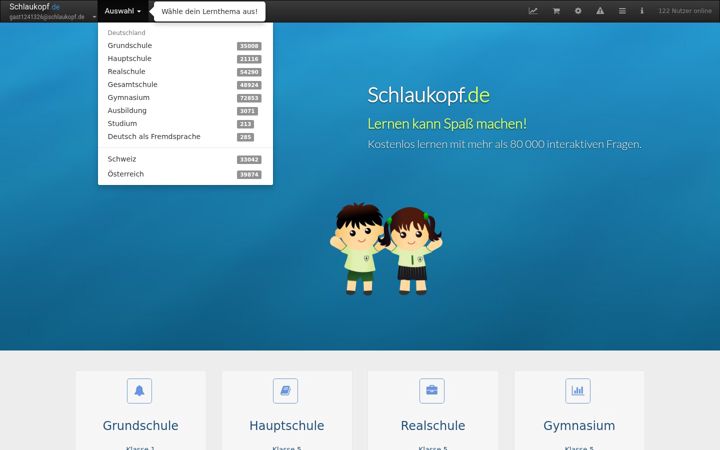Select Realschule from the Auswahl menu
Screen dimensions: 720x450
185,72
